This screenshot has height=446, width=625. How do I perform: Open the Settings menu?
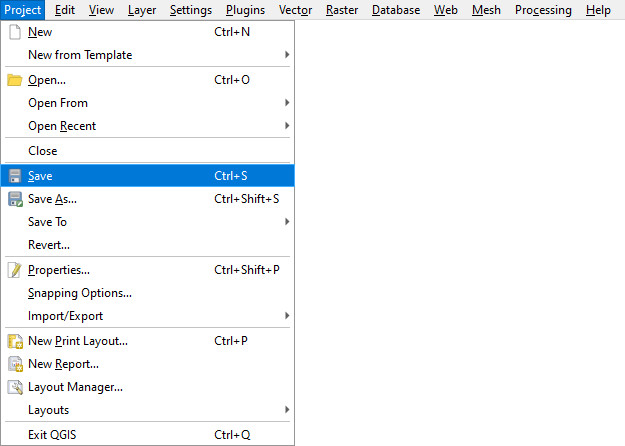click(x=191, y=10)
